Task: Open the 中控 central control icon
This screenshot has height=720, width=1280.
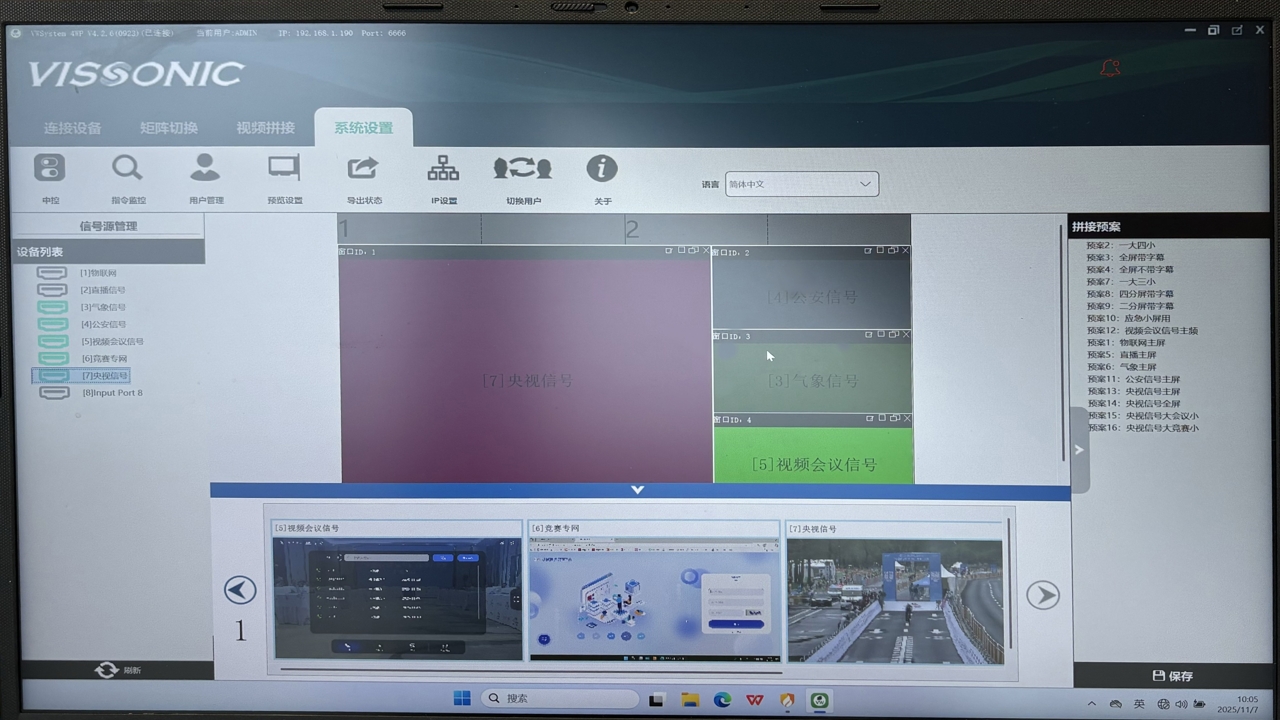Action: [49, 169]
